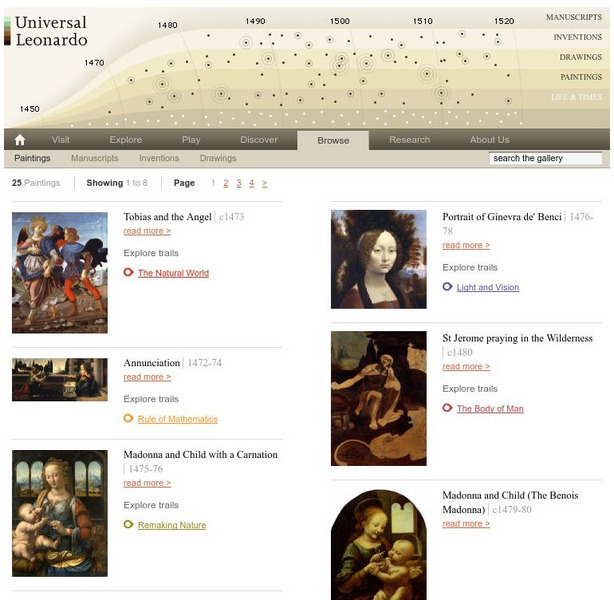Click the circle icon beside The Body of Man
The height and width of the screenshot is (600, 614).
448,408
